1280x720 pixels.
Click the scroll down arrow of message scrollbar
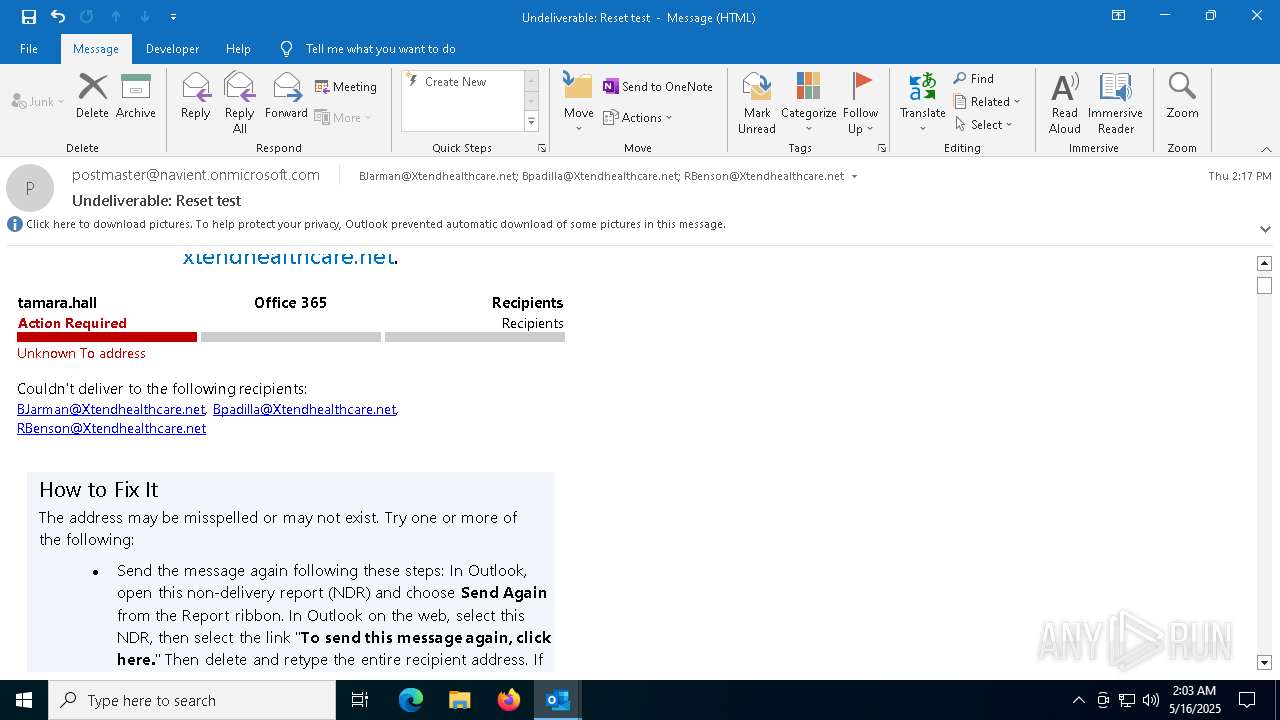point(1264,662)
